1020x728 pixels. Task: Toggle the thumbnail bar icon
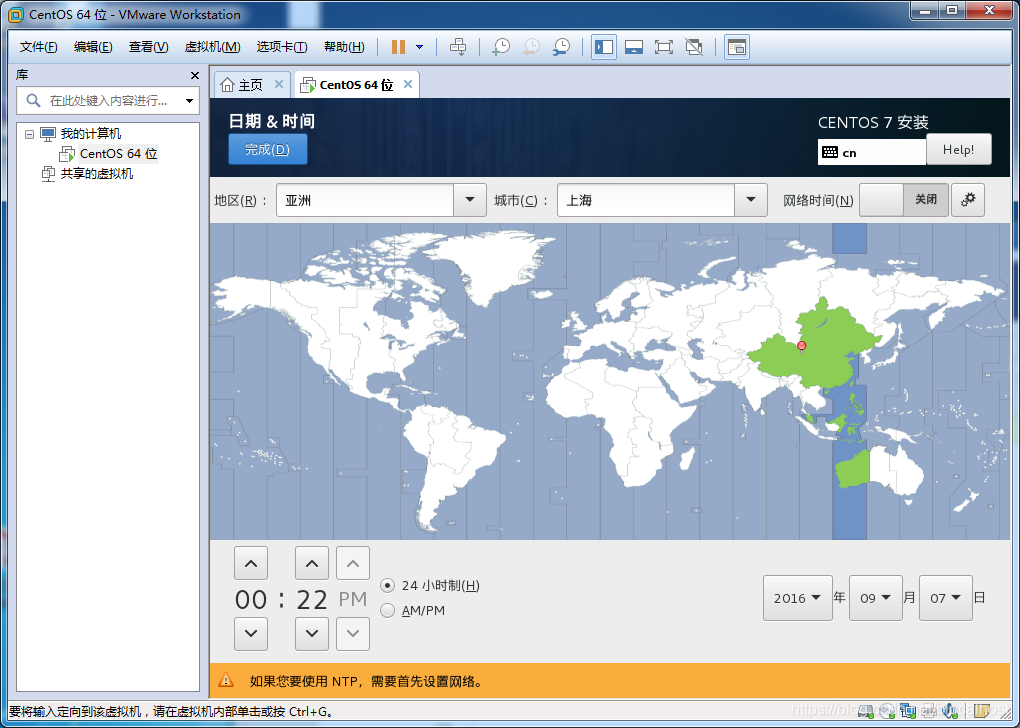point(634,47)
